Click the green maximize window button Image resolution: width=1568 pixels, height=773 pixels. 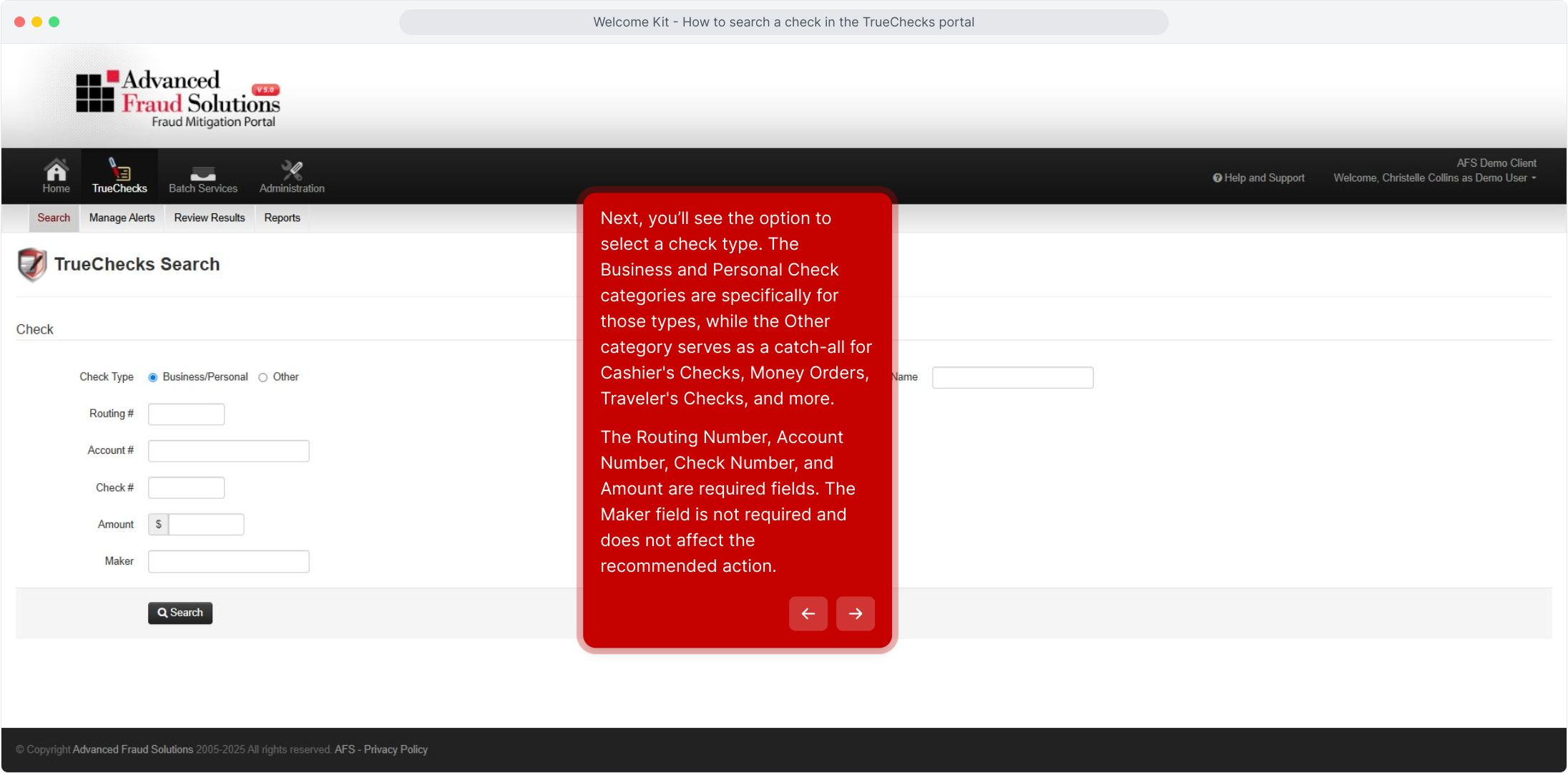(54, 22)
